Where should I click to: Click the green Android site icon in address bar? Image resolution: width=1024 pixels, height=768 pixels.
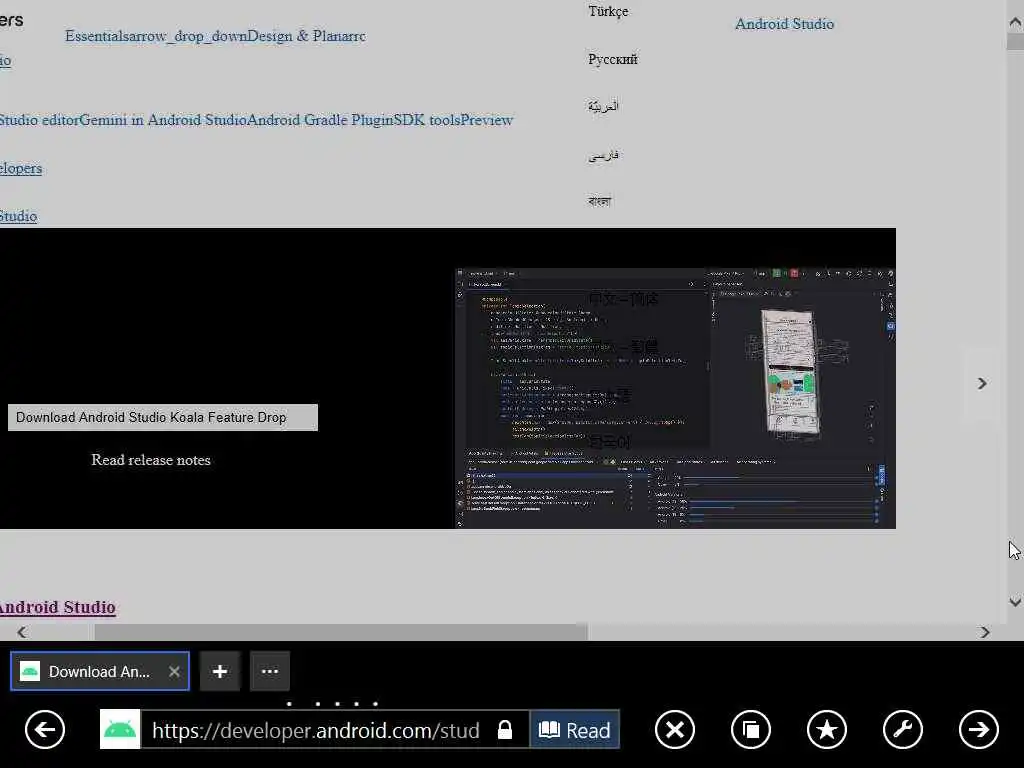click(x=120, y=729)
